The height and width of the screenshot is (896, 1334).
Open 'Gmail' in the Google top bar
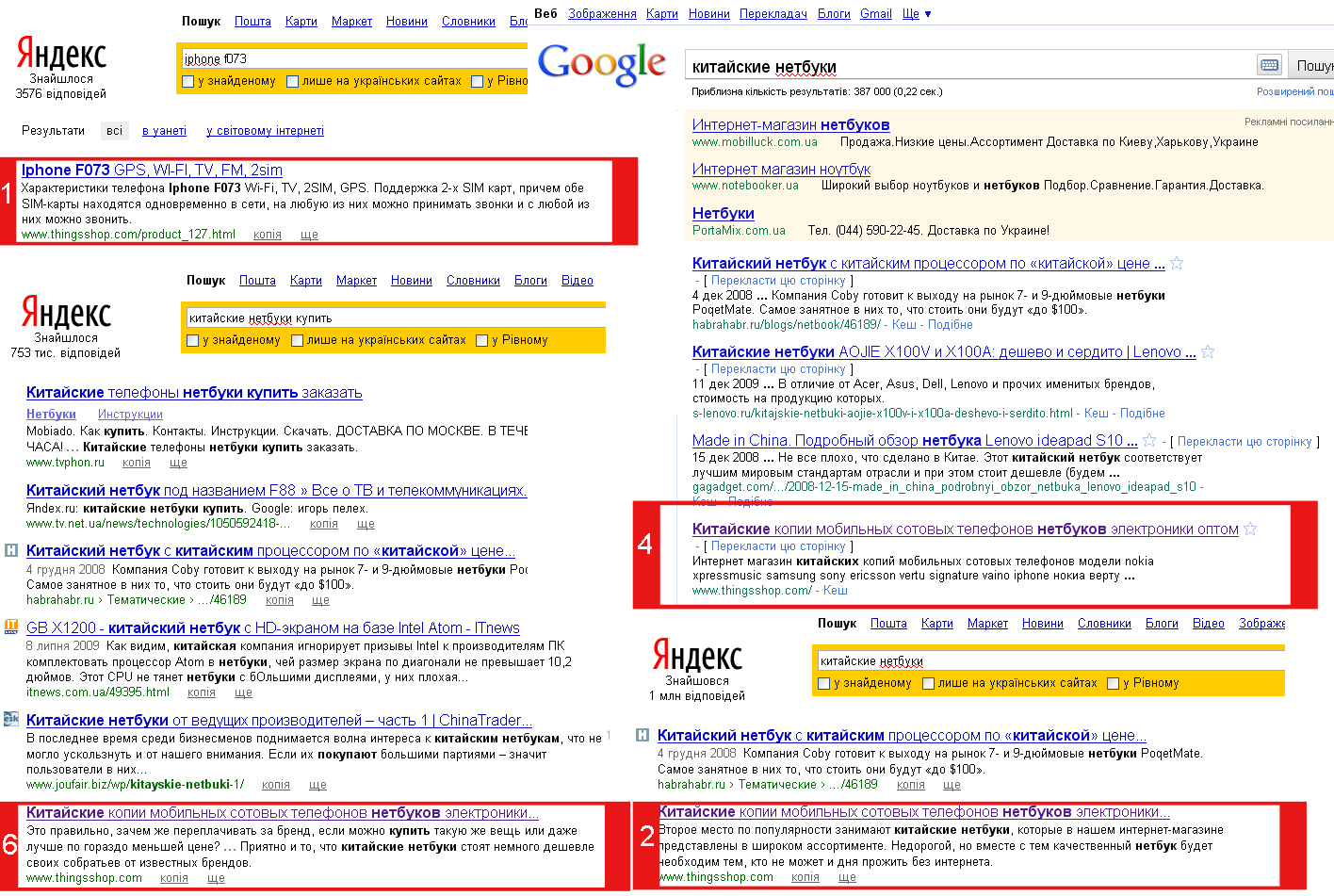tap(876, 14)
